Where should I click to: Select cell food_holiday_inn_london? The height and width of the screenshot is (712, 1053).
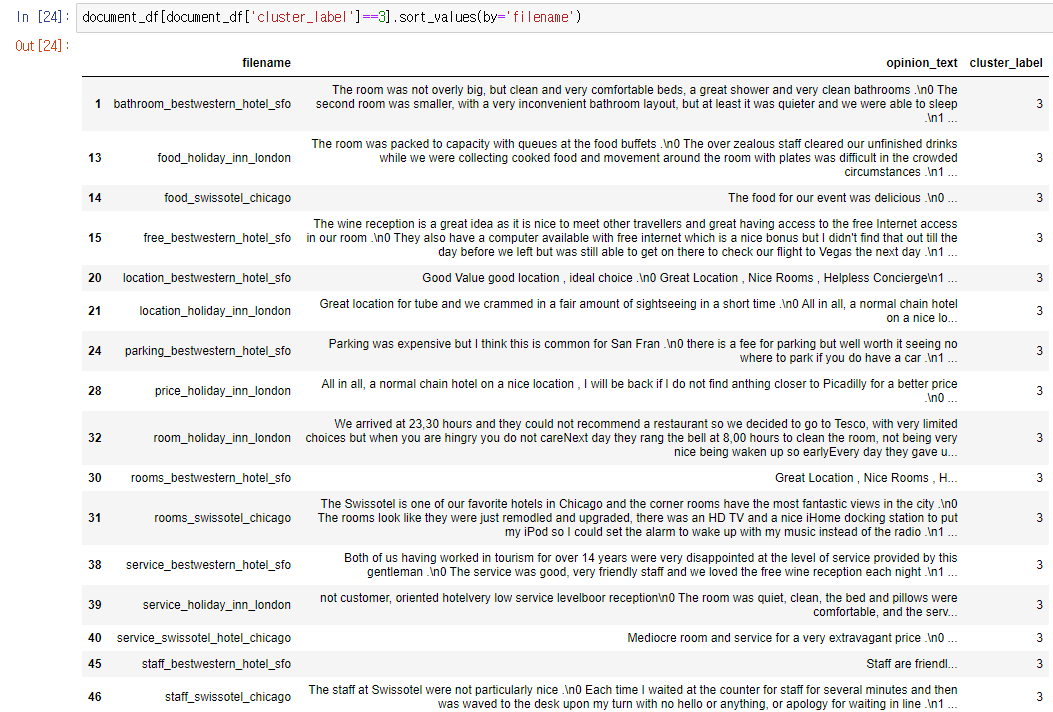pyautogui.click(x=224, y=157)
